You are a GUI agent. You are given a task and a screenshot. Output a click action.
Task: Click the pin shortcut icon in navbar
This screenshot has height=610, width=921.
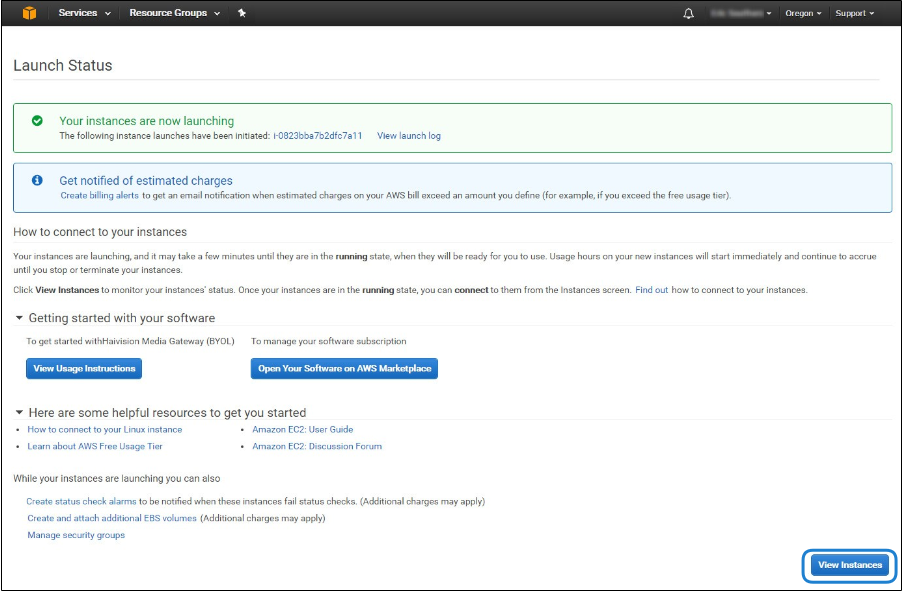tap(242, 13)
